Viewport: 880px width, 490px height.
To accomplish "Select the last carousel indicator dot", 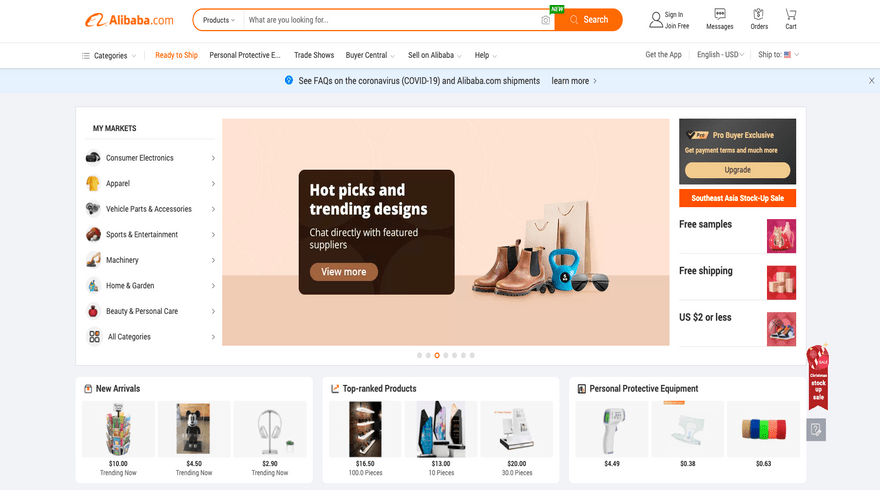I will click(472, 355).
